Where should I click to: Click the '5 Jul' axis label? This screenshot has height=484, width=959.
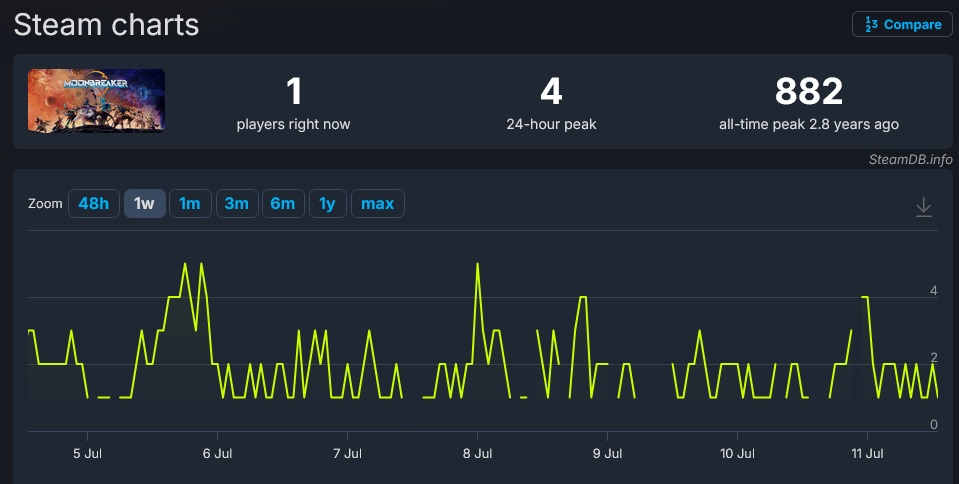pyautogui.click(x=87, y=453)
